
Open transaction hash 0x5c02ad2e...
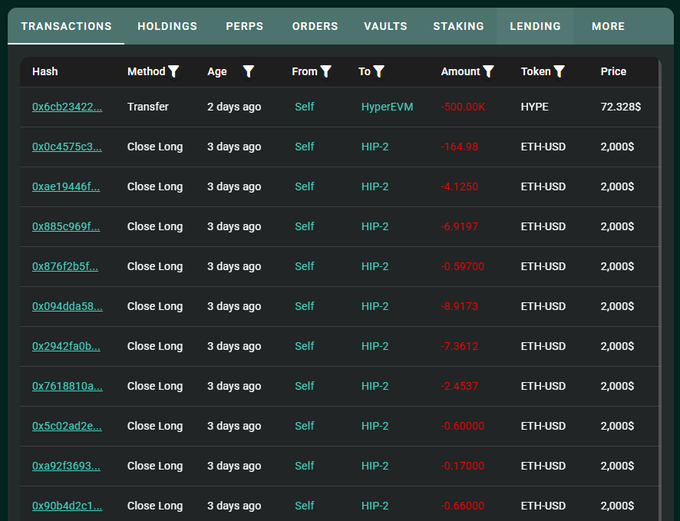tap(67, 426)
